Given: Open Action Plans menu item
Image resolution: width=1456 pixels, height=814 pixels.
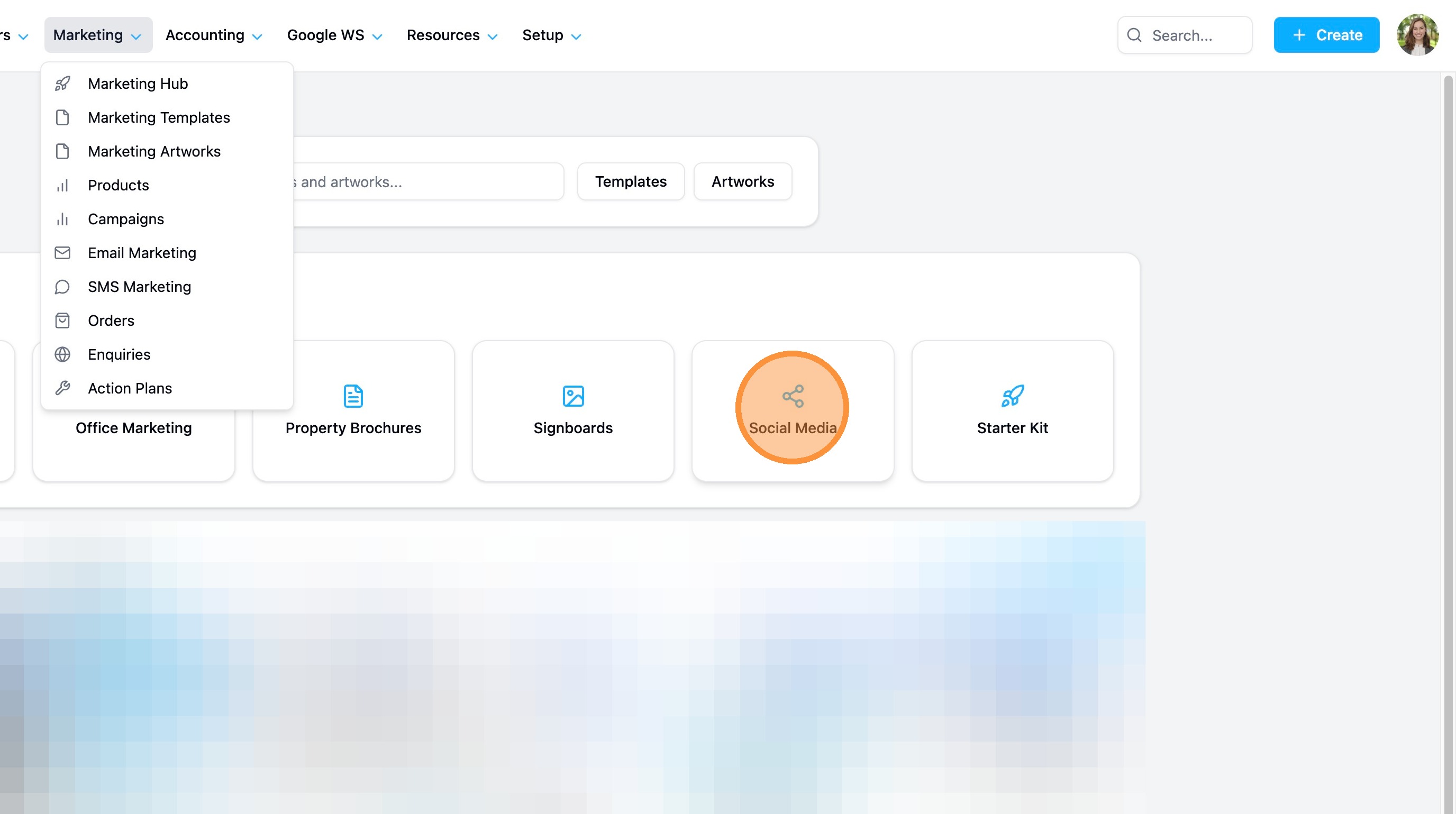Looking at the screenshot, I should pos(167,388).
